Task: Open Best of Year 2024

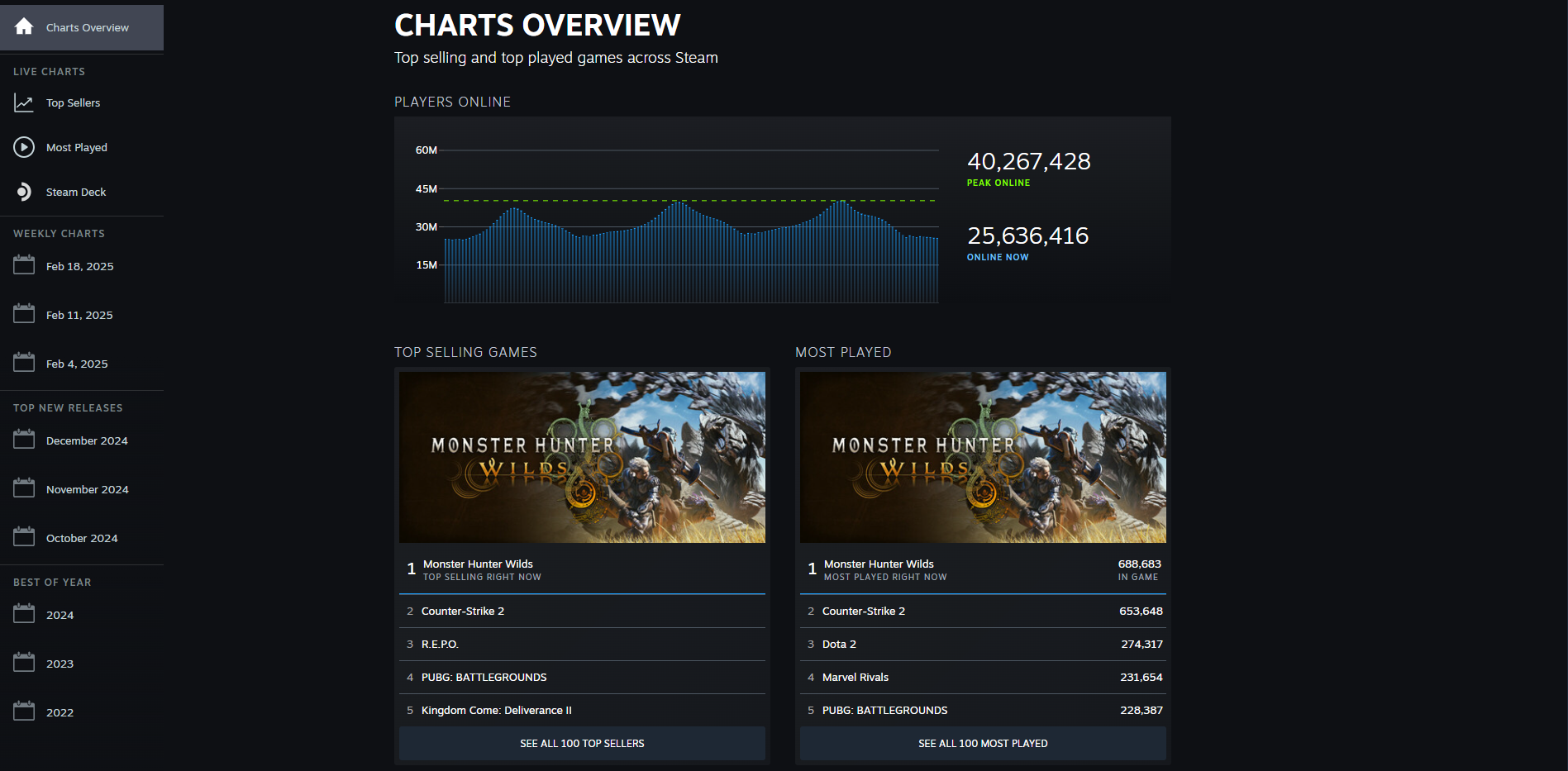Action: pyautogui.click(x=82, y=615)
